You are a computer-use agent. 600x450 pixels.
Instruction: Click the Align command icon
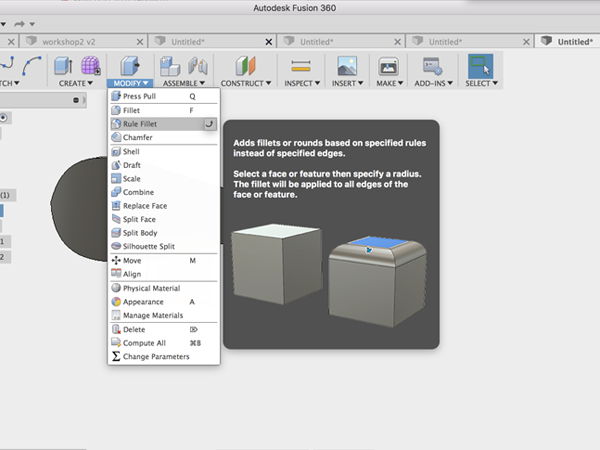pos(116,273)
